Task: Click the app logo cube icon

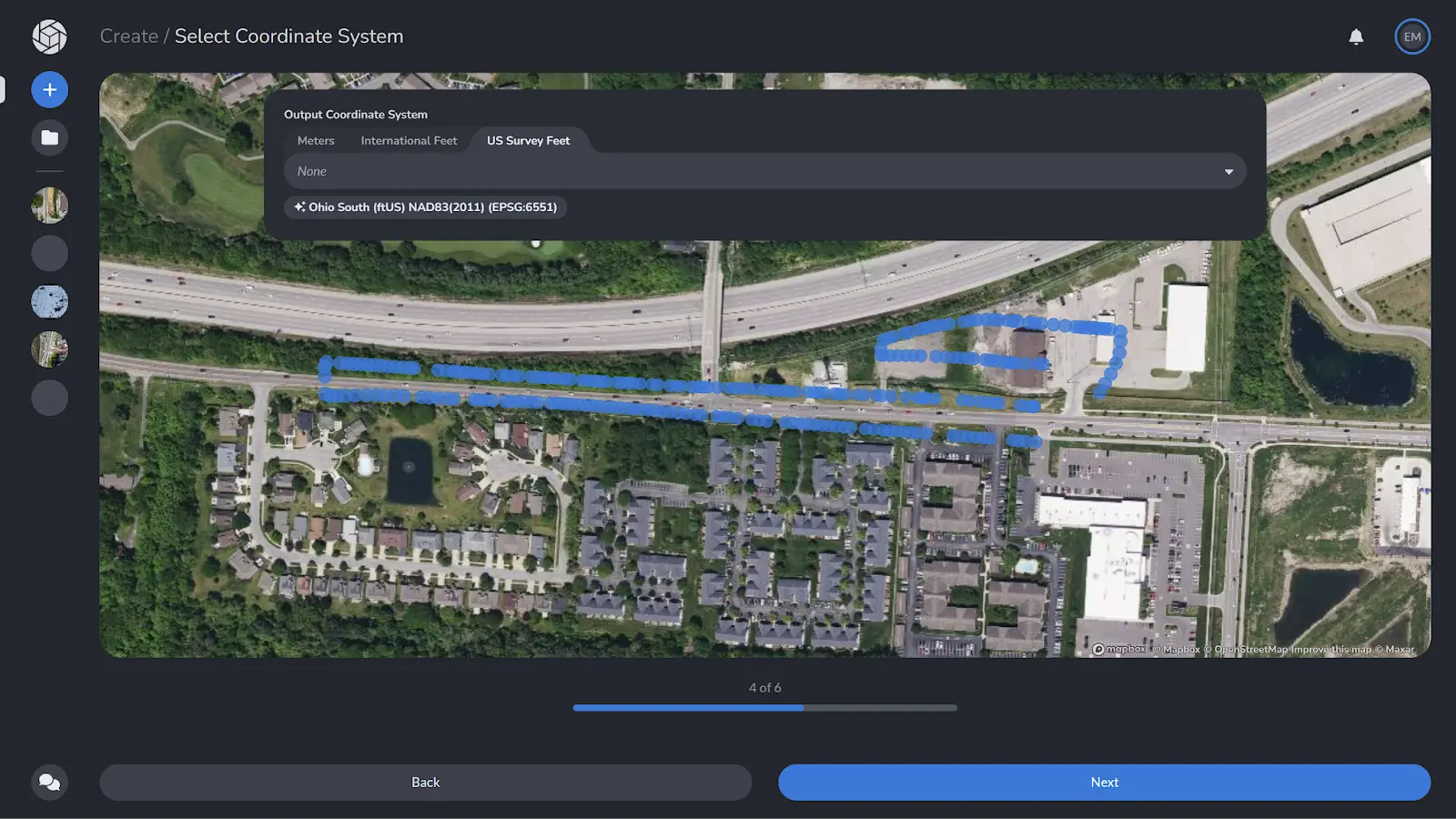Action: pos(50,36)
